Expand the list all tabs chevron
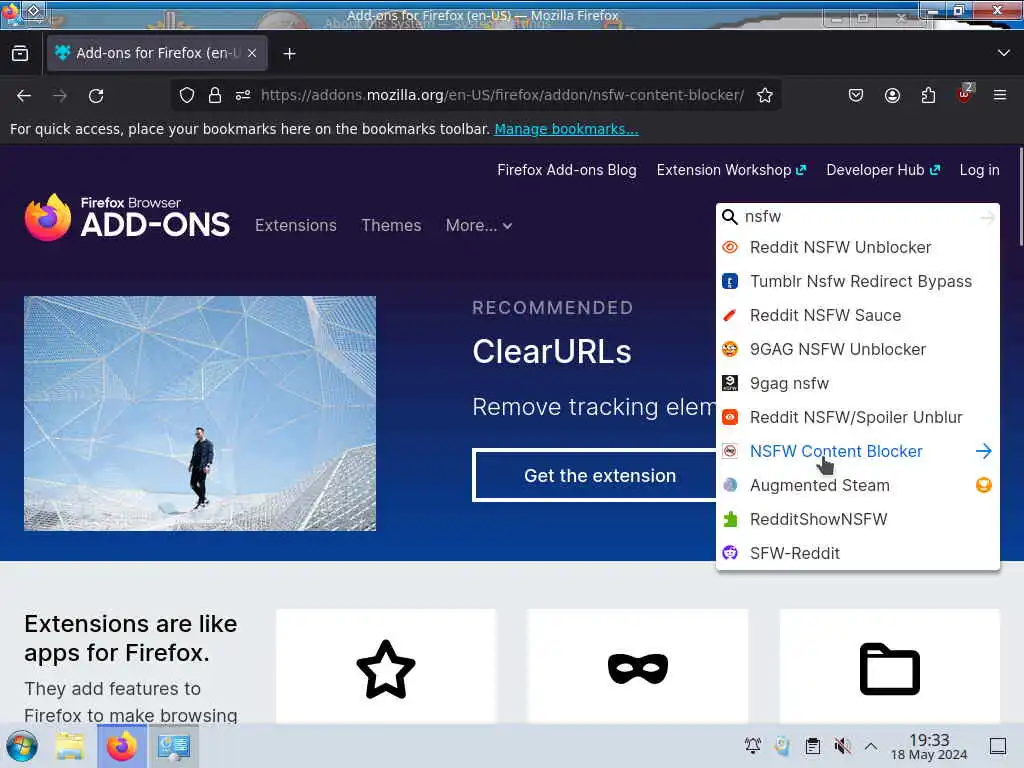 (1004, 53)
